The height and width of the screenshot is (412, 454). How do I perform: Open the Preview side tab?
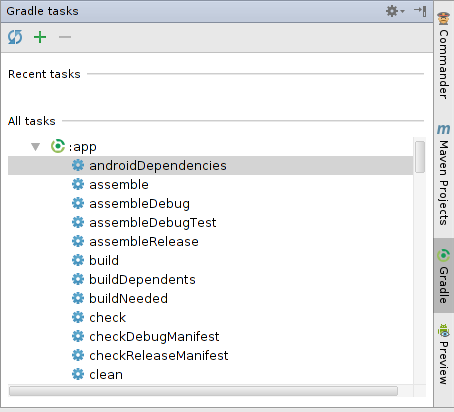pos(444,353)
